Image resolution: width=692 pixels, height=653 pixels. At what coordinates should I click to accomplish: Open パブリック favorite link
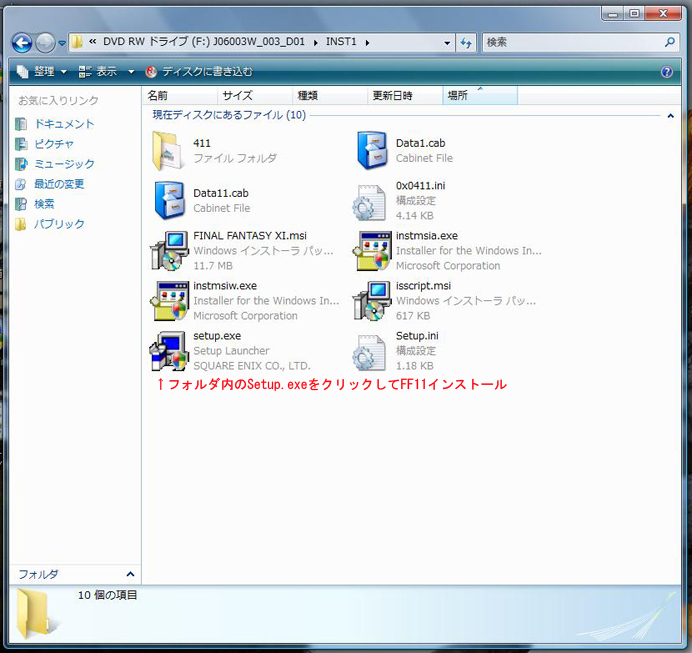59,224
